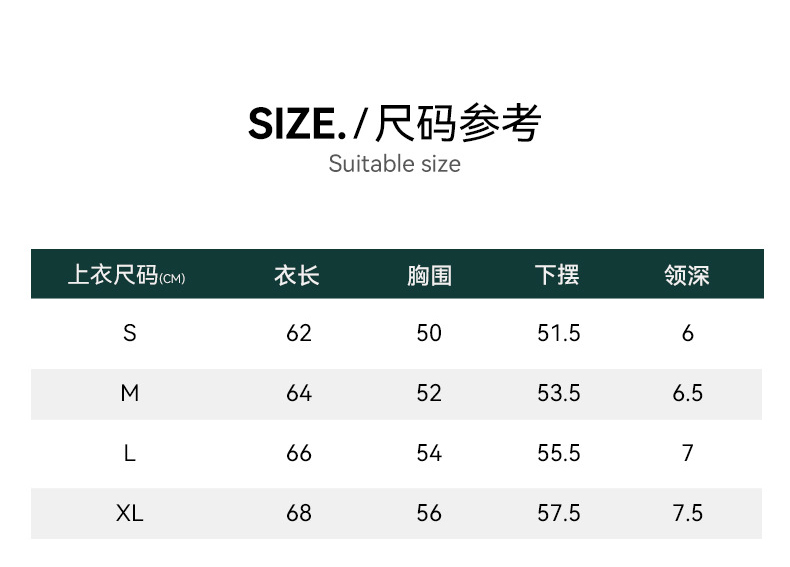This screenshot has width=790, height=567.
Task: Select the M size row label
Action: pos(129,393)
